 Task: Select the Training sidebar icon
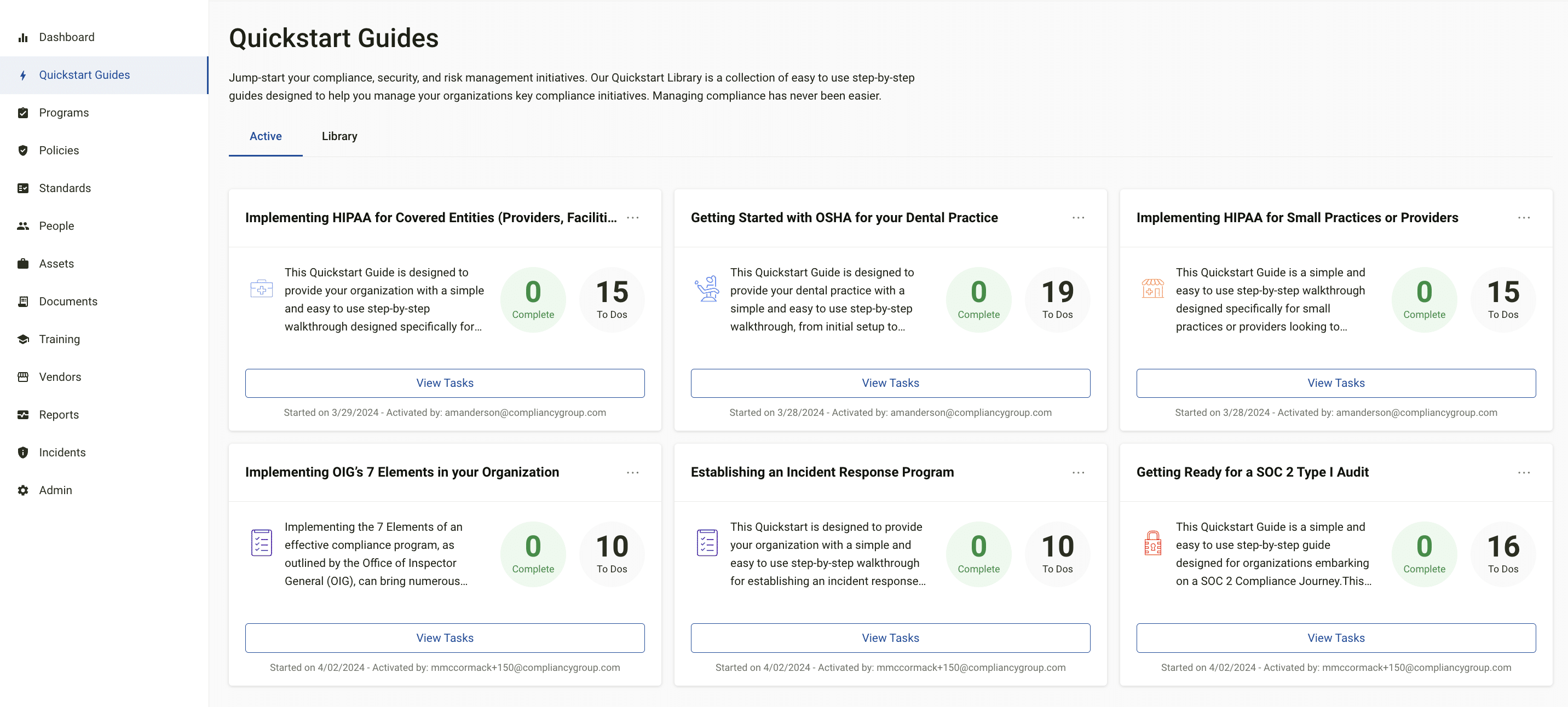pyautogui.click(x=22, y=339)
